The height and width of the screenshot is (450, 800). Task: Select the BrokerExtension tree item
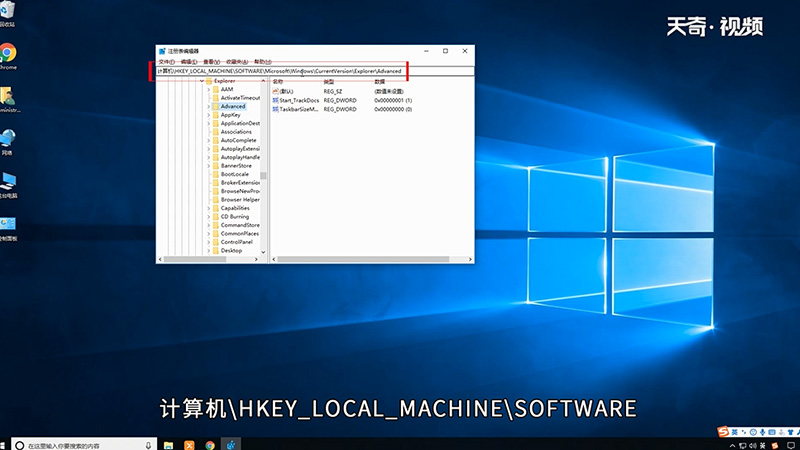point(240,183)
